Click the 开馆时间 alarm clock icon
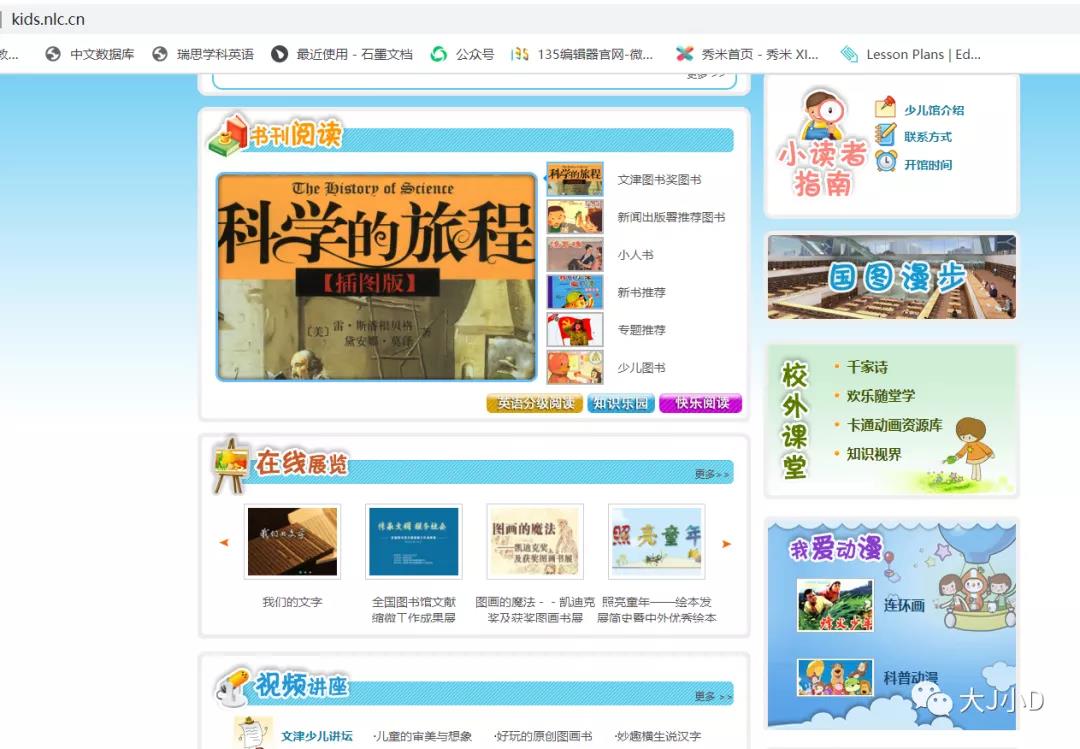The image size is (1080, 749). point(885,162)
